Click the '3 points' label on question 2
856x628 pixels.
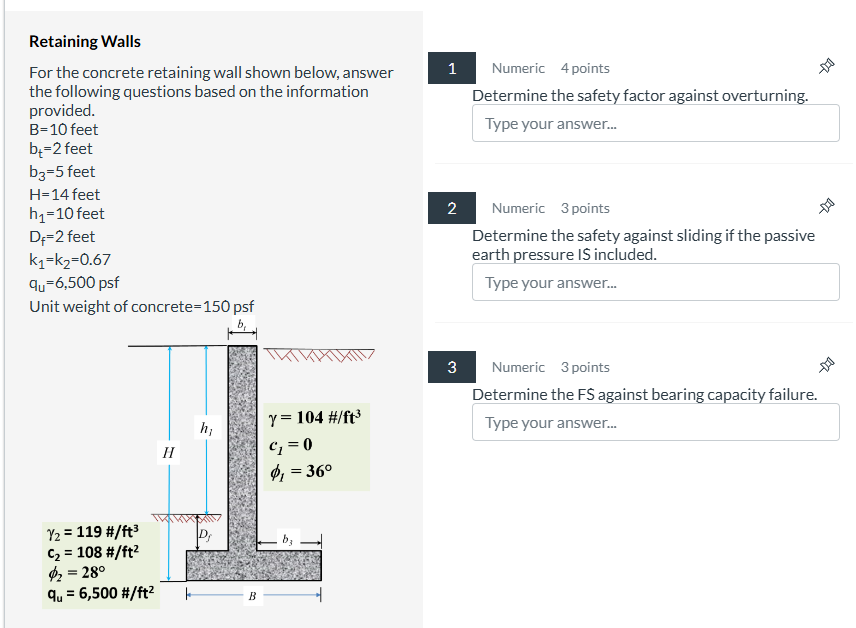coord(585,208)
